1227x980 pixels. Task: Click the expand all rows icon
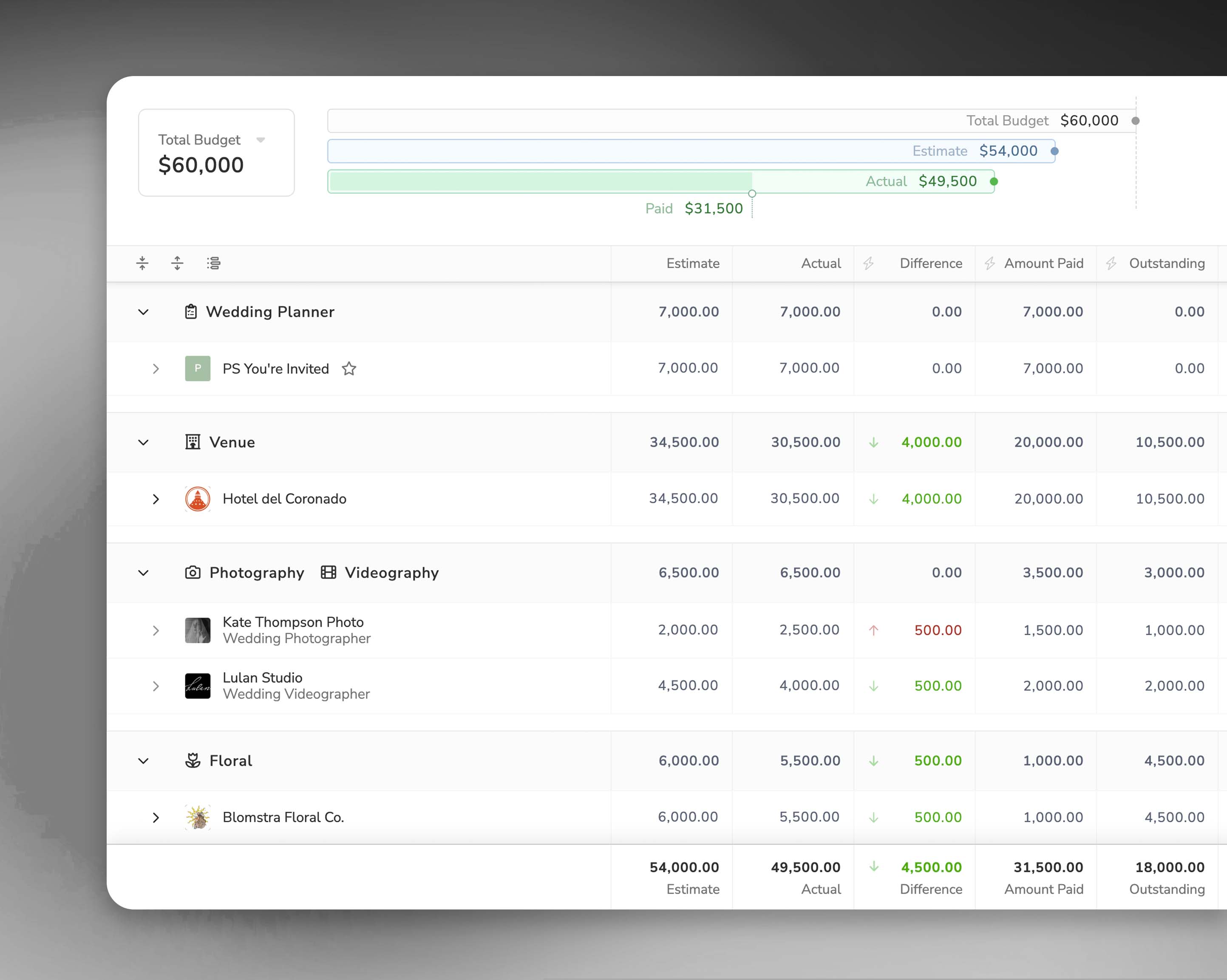pos(178,263)
